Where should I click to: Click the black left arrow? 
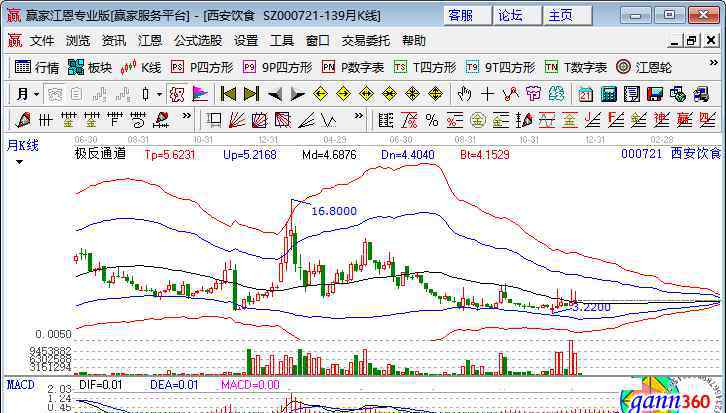[x=275, y=95]
